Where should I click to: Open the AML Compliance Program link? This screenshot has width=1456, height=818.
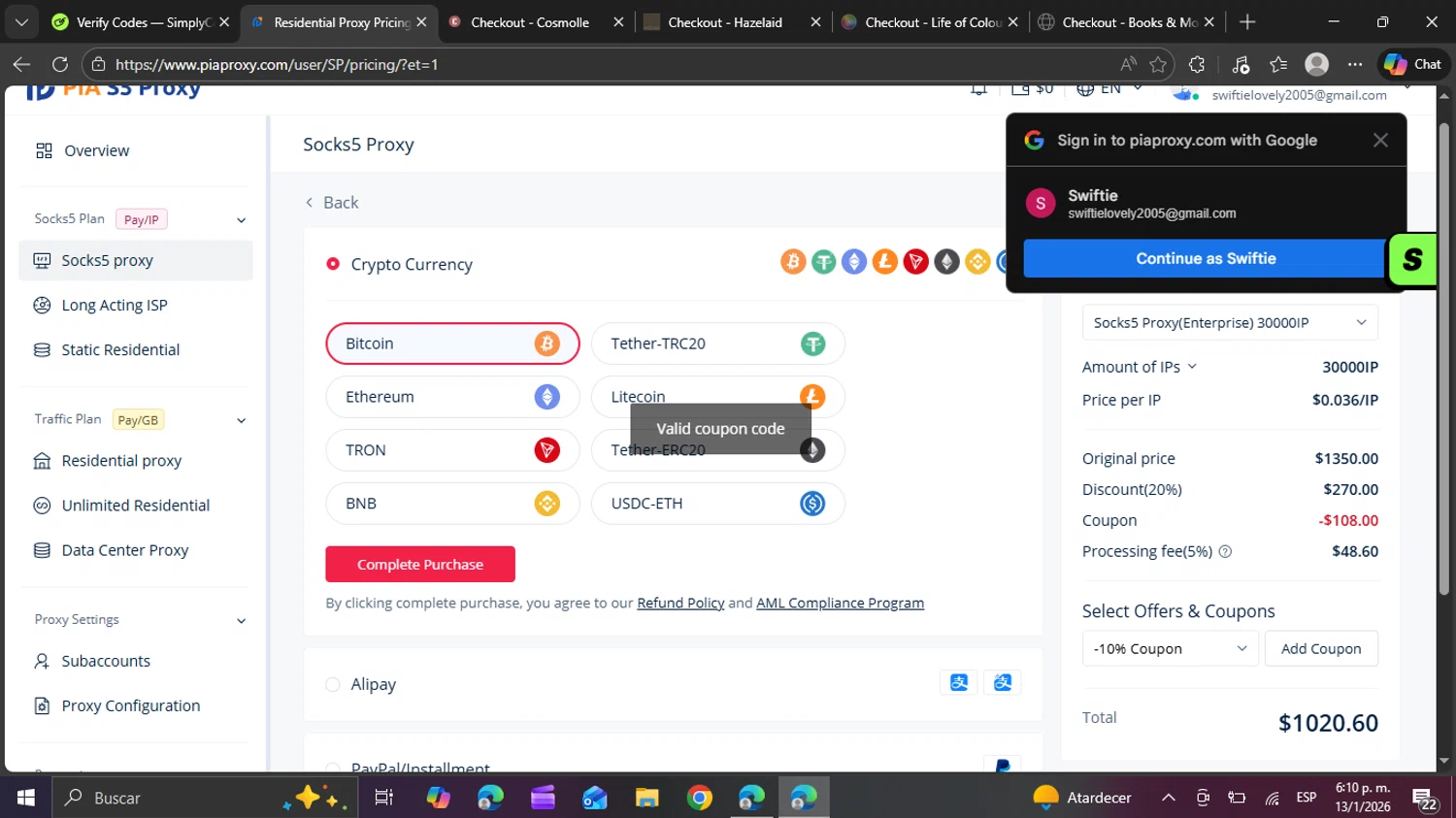(x=840, y=603)
